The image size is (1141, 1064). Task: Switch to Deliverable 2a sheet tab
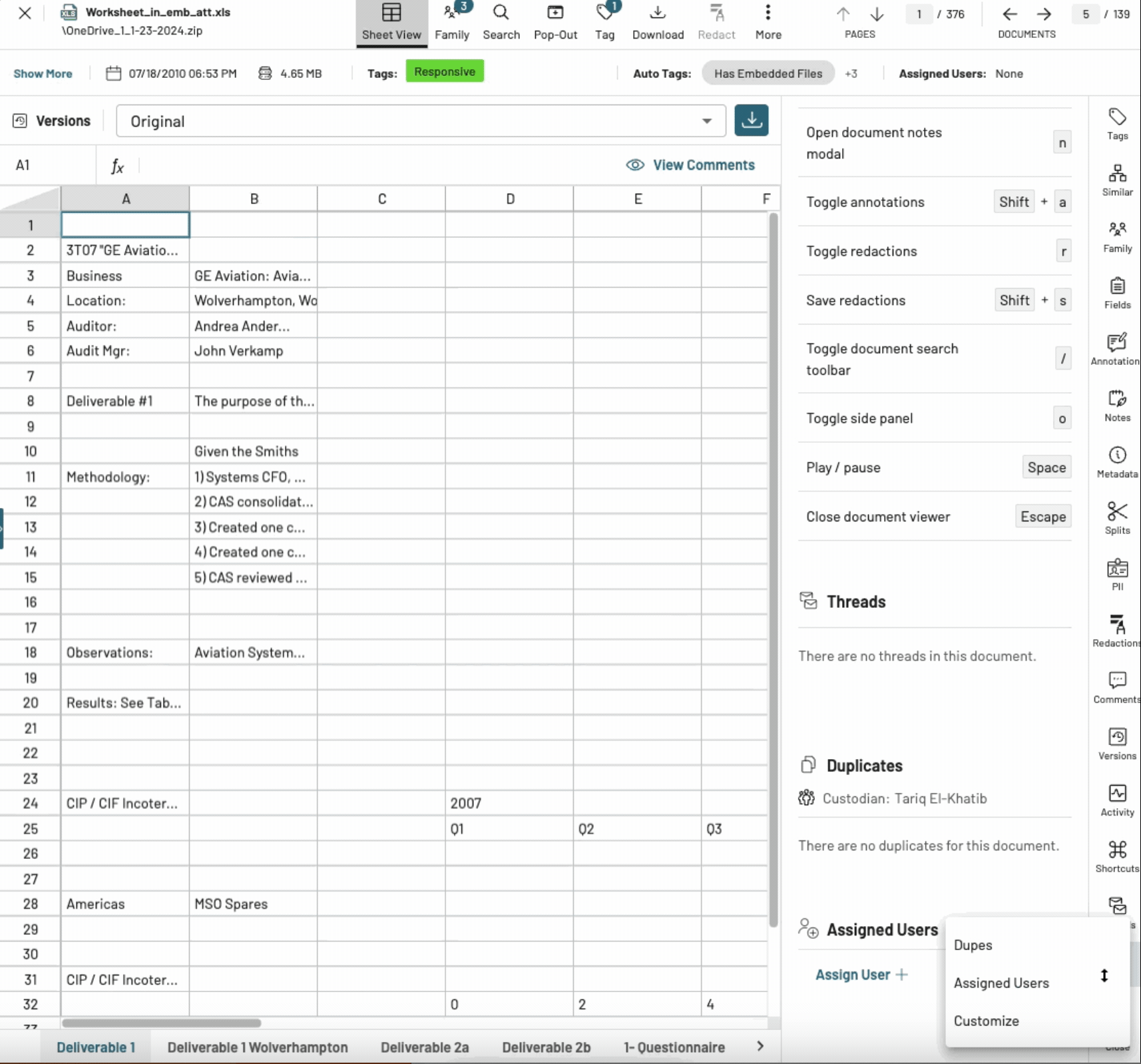425,1047
